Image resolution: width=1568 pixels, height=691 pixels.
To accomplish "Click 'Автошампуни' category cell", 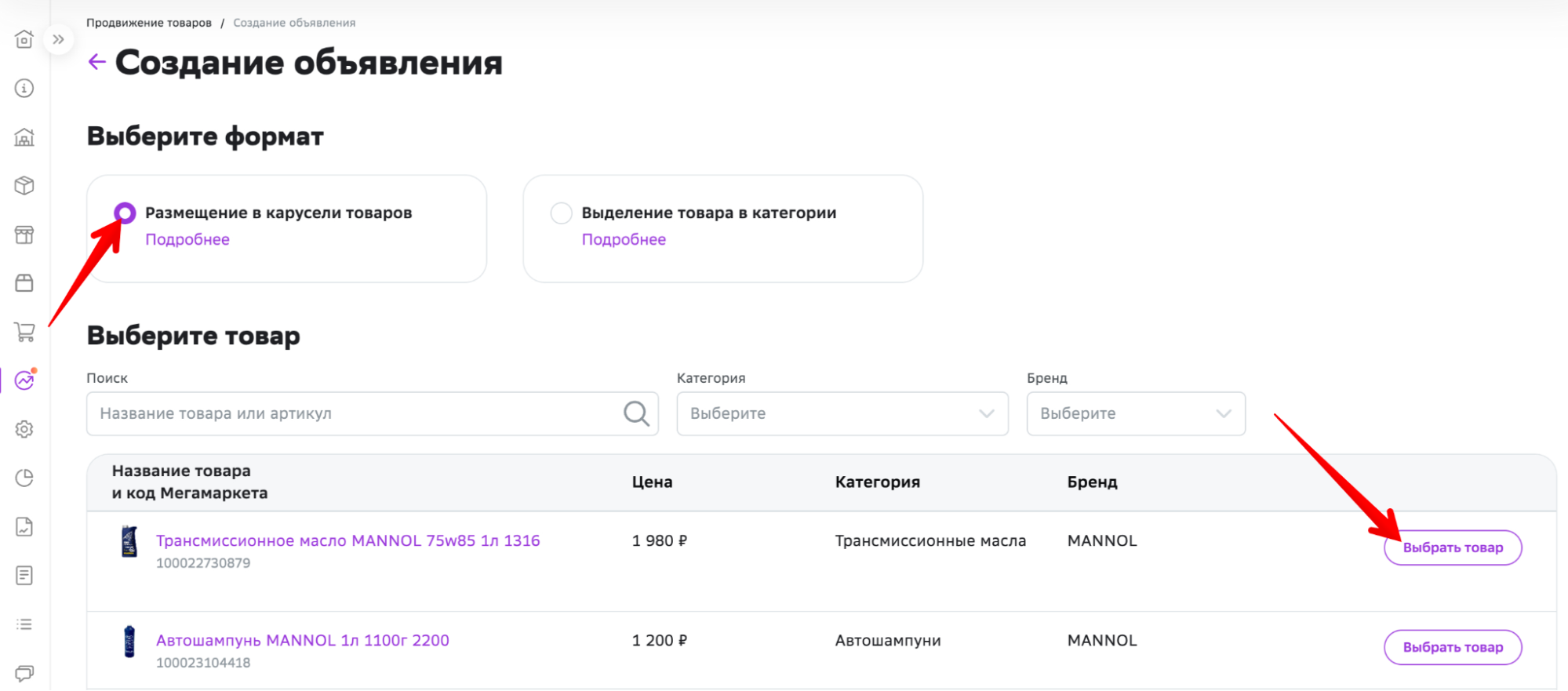I will click(x=888, y=640).
